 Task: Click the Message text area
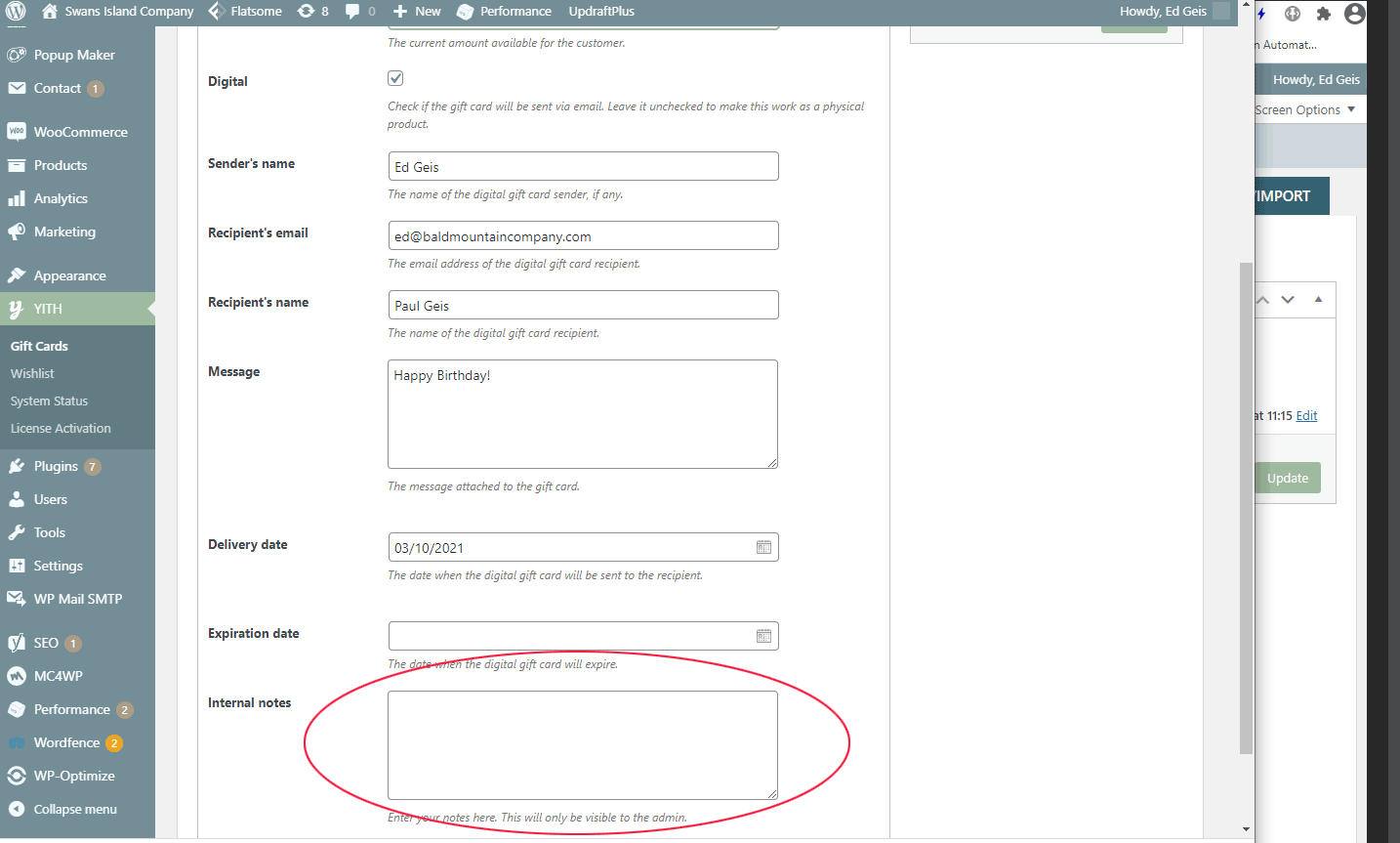[x=583, y=414]
